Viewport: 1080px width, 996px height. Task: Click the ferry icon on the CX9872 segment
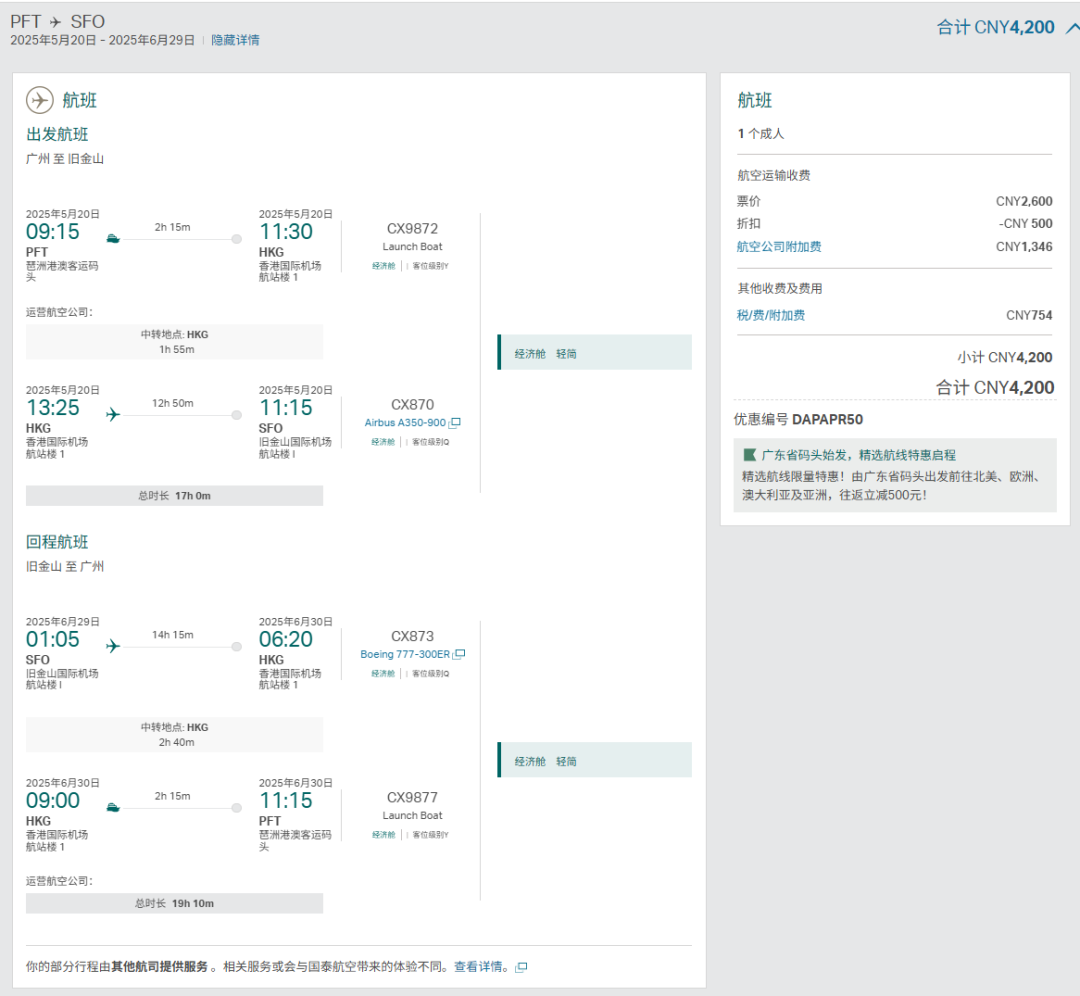pyautogui.click(x=113, y=238)
